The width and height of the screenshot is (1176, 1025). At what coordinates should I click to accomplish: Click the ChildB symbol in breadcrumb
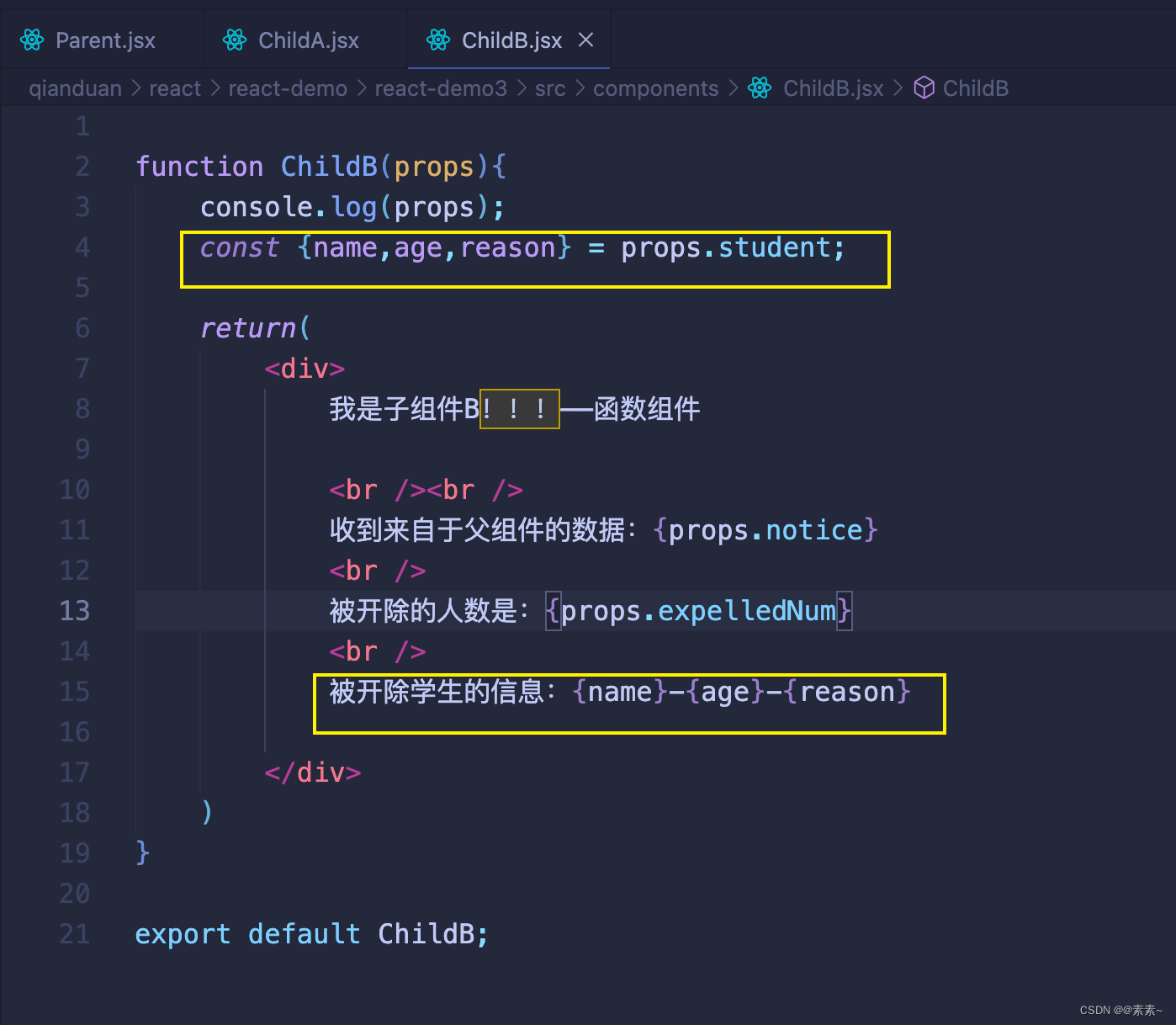976,88
